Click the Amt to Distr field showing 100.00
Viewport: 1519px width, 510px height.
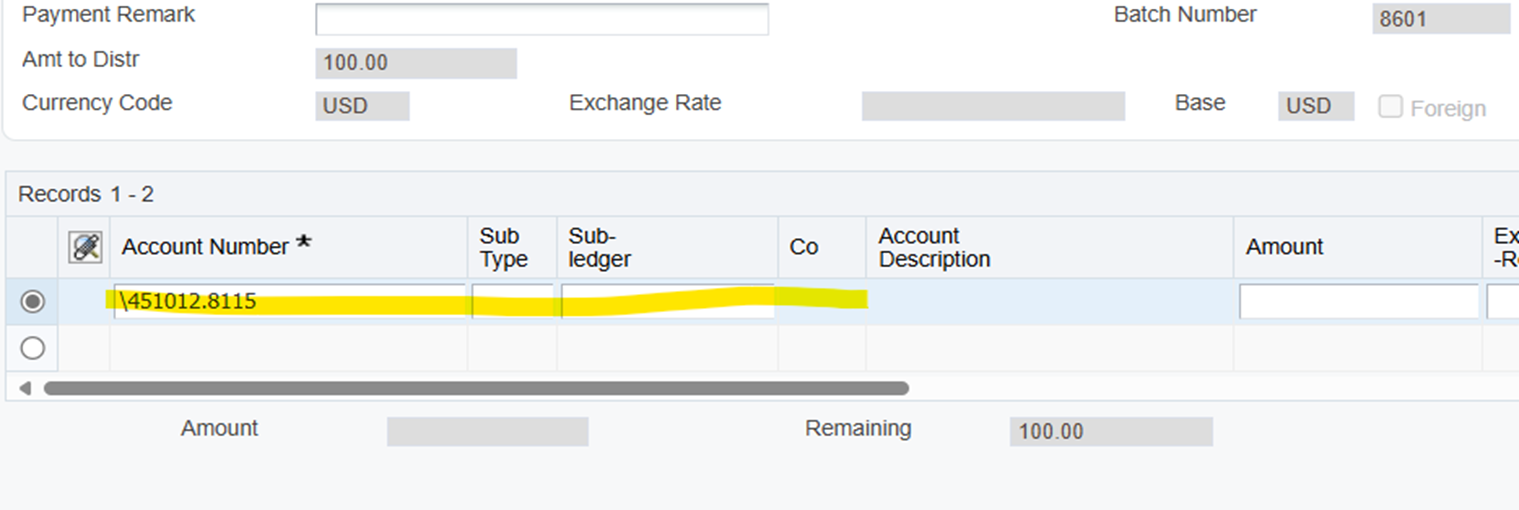coord(416,63)
